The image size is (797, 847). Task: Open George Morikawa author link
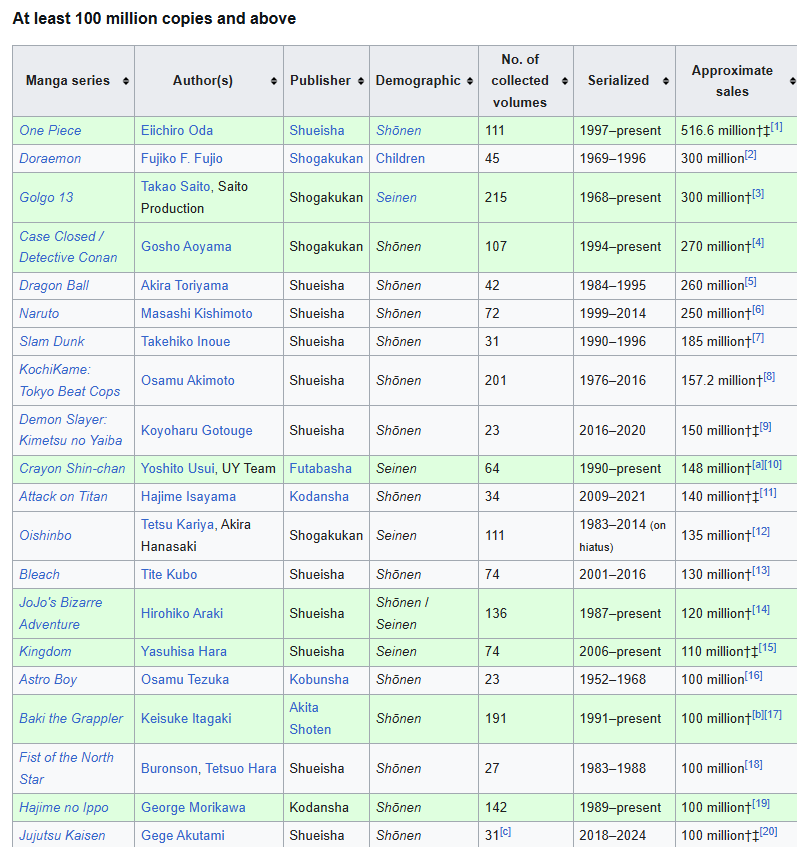pos(193,808)
